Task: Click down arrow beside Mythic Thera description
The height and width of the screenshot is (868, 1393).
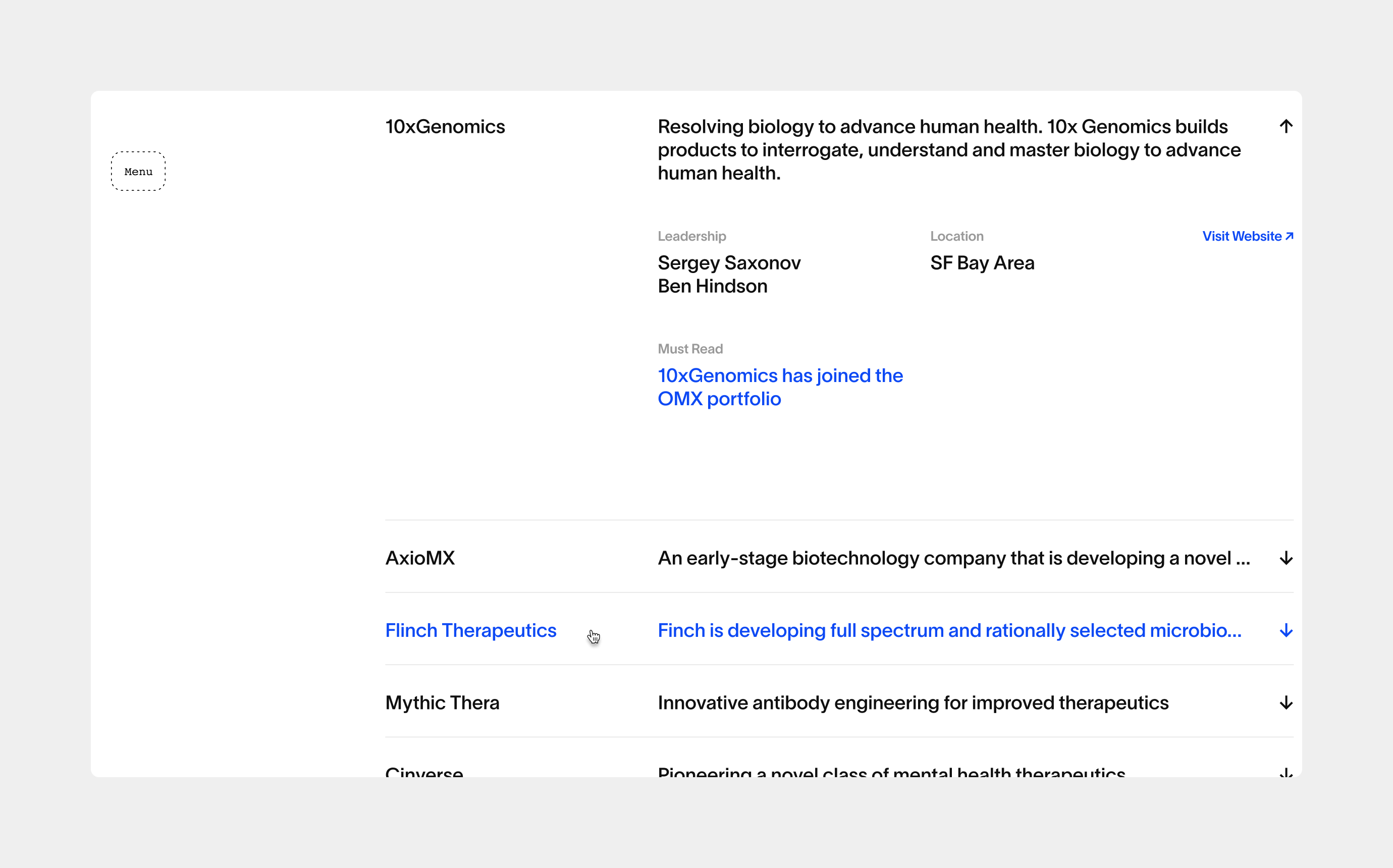Action: tap(1285, 702)
